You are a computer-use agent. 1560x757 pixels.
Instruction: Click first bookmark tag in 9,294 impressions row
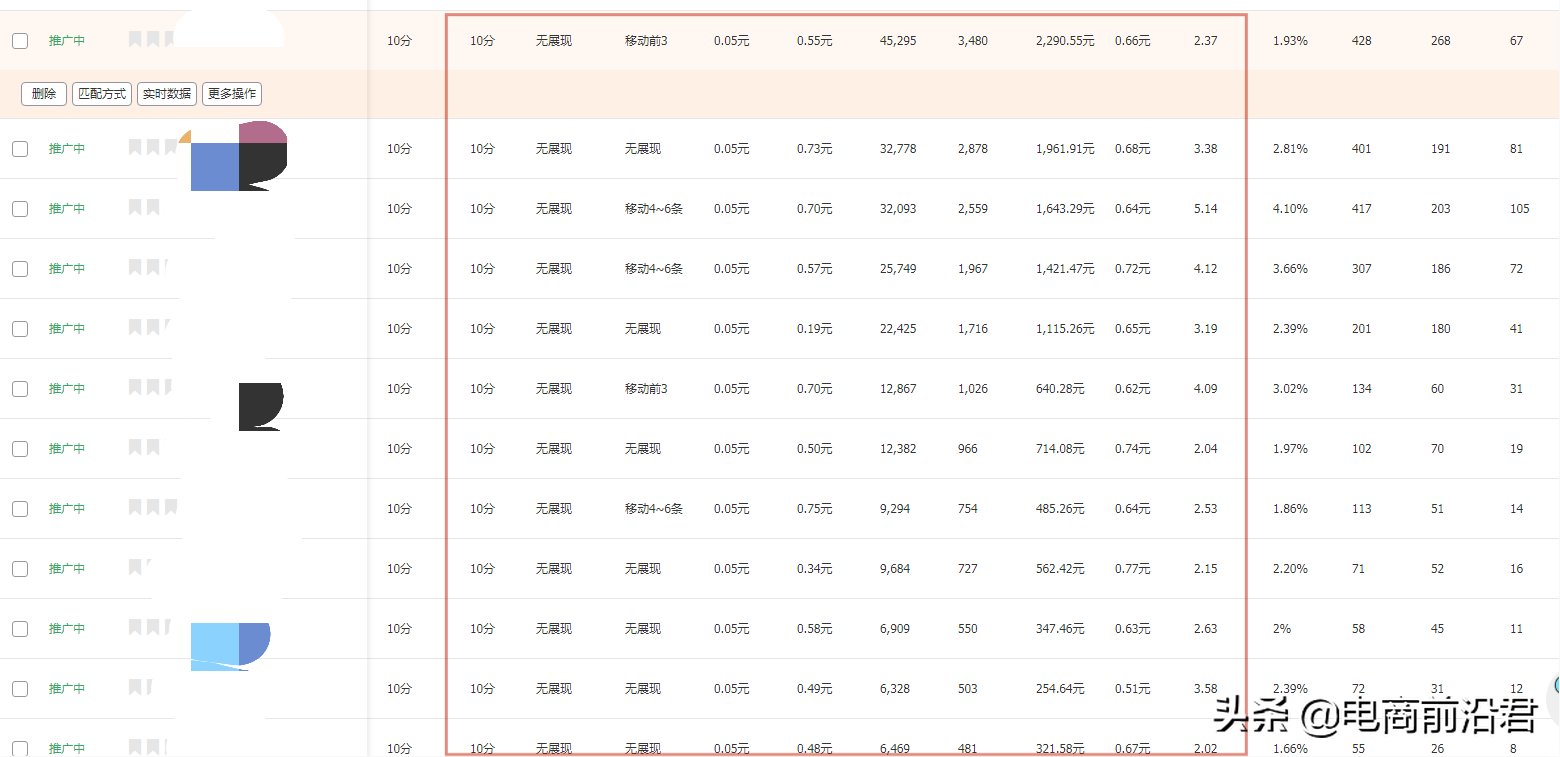[135, 507]
